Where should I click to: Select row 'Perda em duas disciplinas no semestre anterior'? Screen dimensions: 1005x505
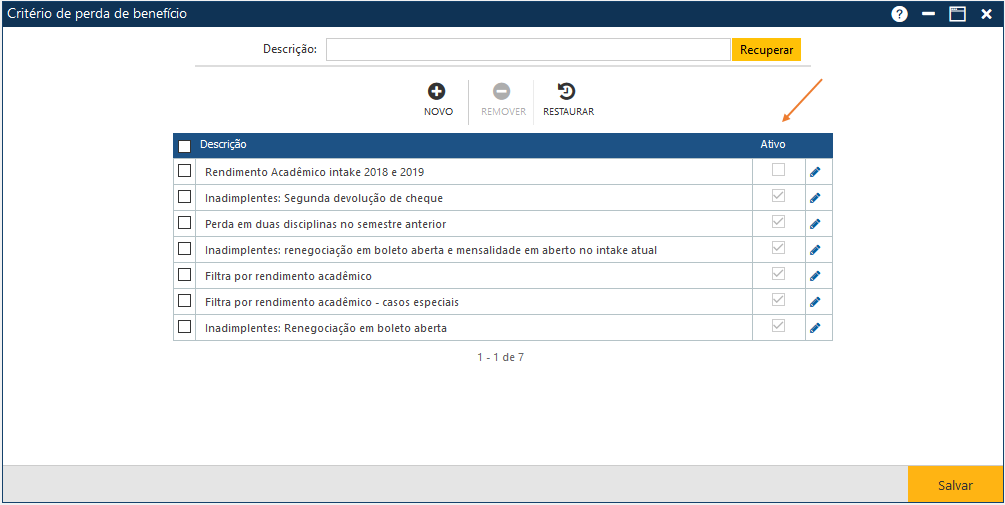[x=184, y=223]
